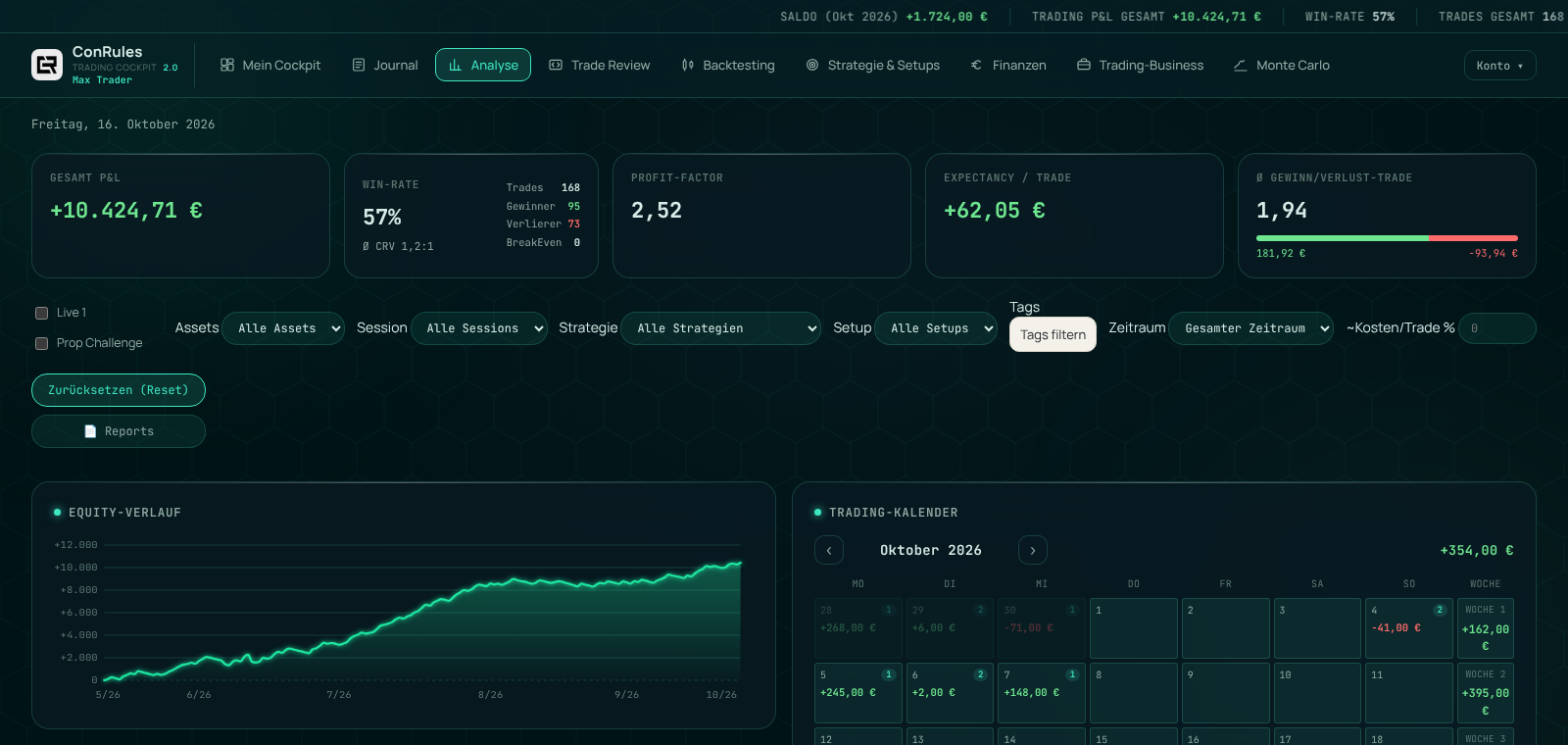Viewport: 1568px width, 745px height.
Task: Click the Mein Cockpit grid icon
Action: point(227,65)
